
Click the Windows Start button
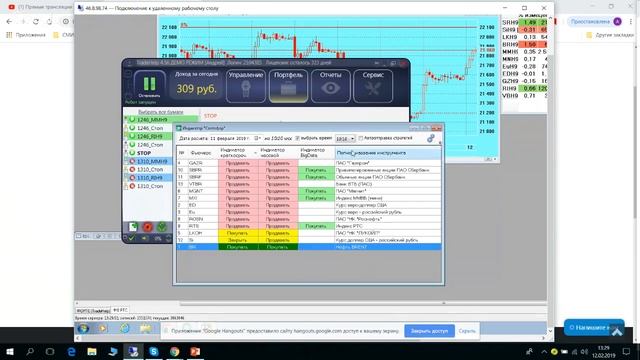click(x=9, y=351)
